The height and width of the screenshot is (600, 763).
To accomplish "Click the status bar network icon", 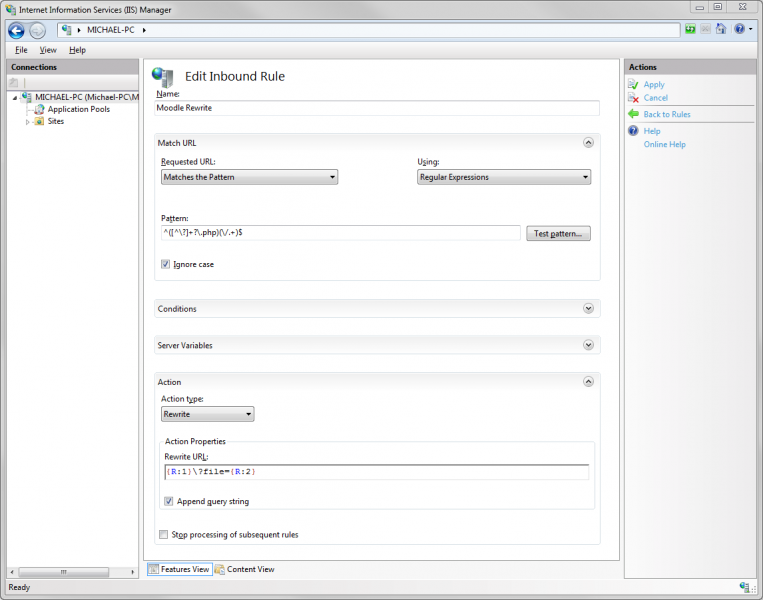I will 745,587.
